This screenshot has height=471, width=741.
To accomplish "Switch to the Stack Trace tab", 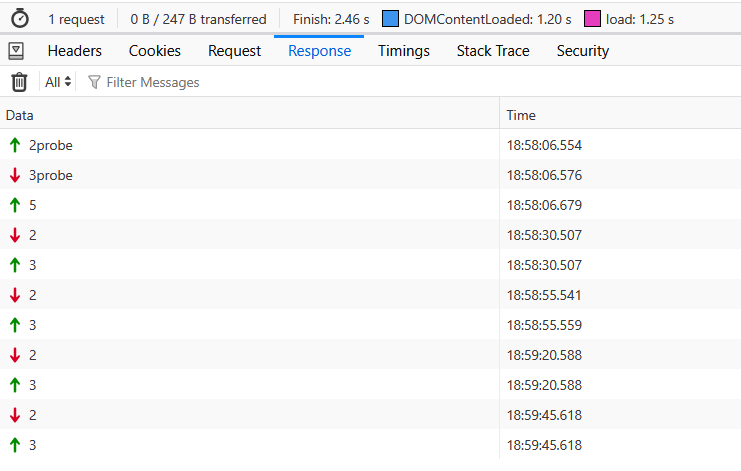I will (x=493, y=51).
